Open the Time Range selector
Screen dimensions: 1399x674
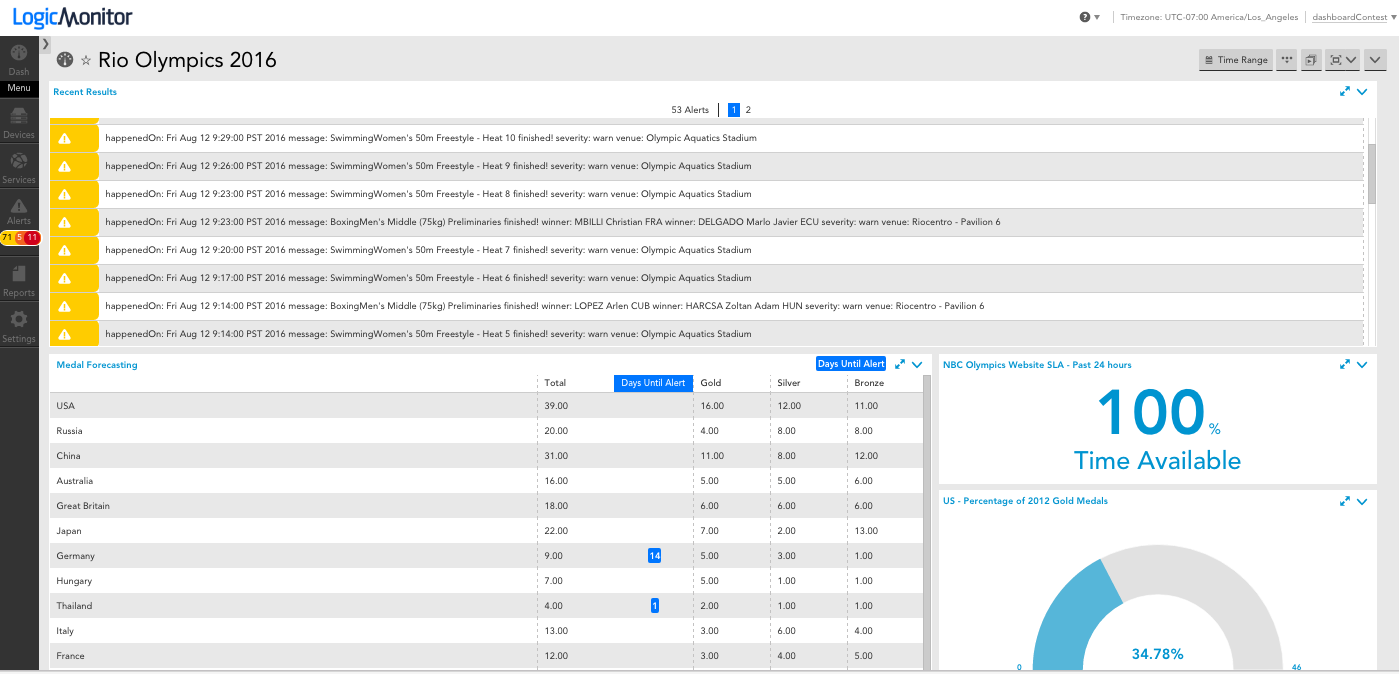[1236, 60]
